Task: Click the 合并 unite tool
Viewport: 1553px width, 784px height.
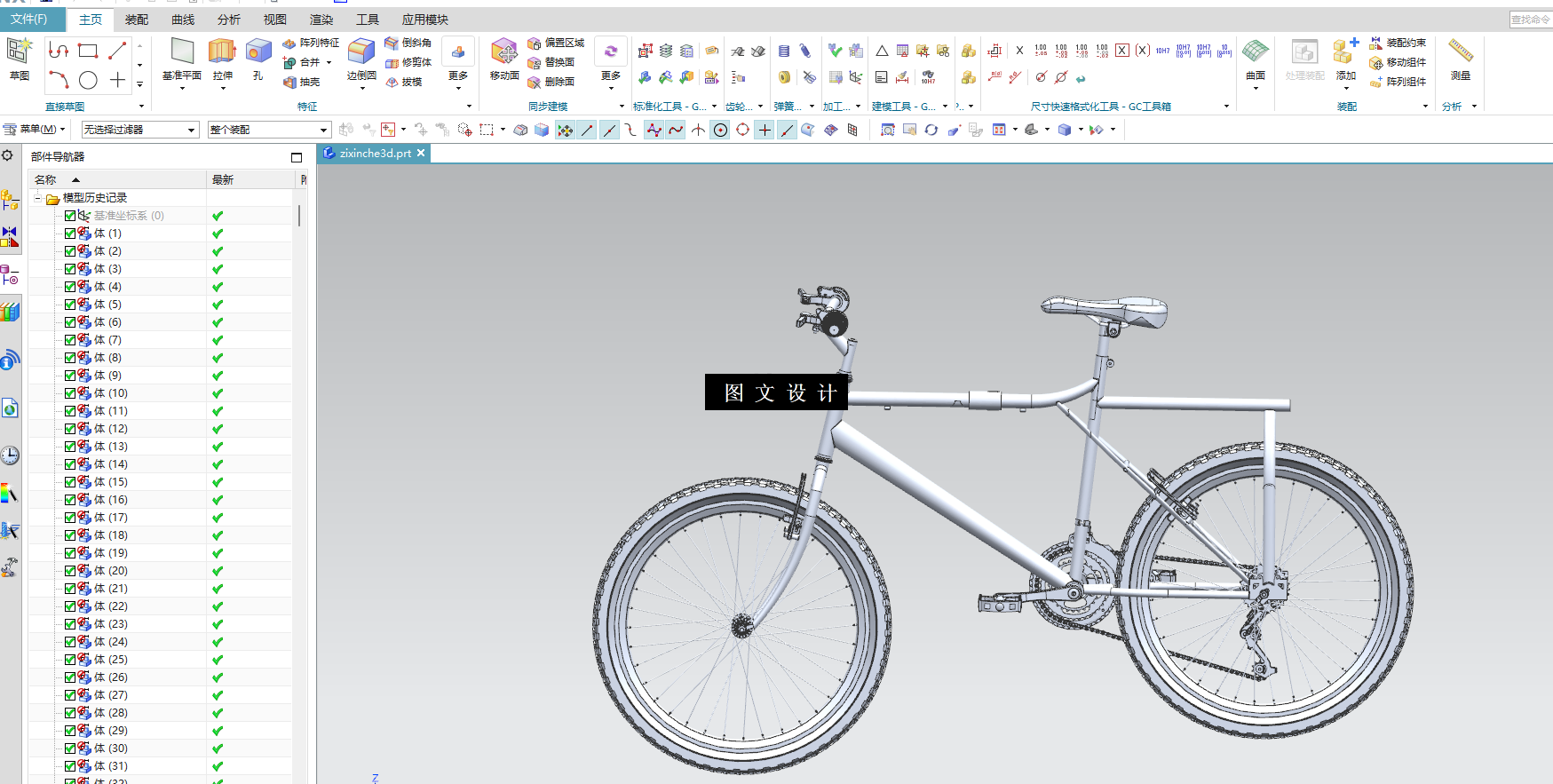Action: pyautogui.click(x=302, y=62)
